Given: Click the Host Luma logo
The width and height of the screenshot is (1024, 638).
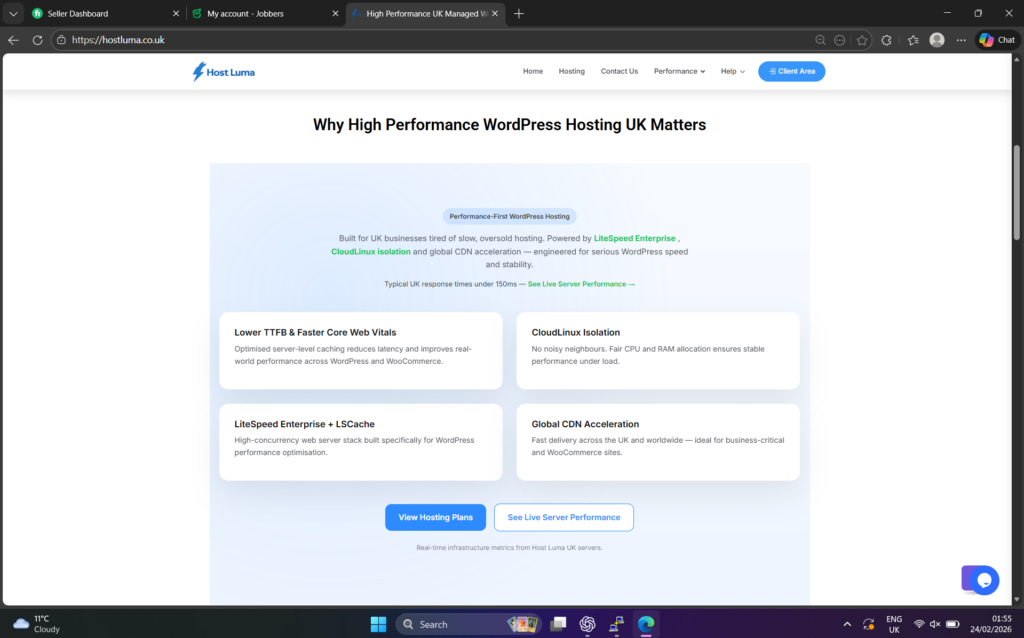Looking at the screenshot, I should (x=223, y=72).
